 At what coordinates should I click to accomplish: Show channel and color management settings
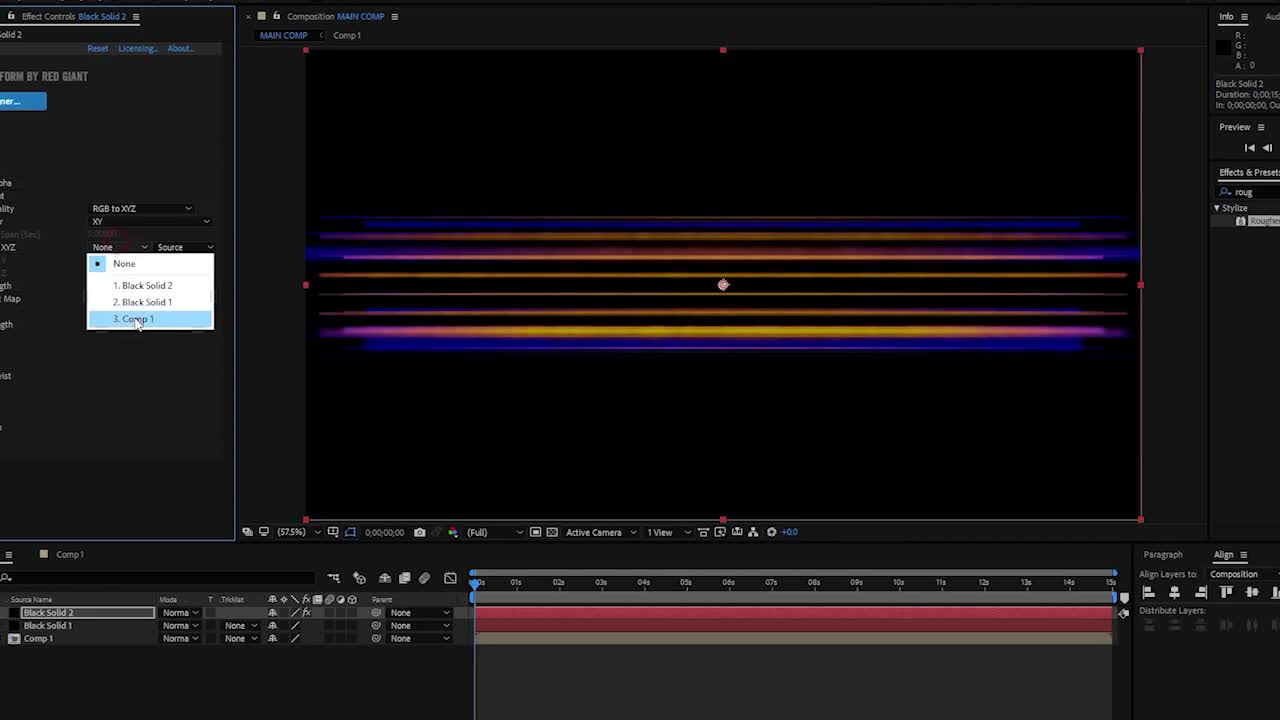click(x=453, y=532)
